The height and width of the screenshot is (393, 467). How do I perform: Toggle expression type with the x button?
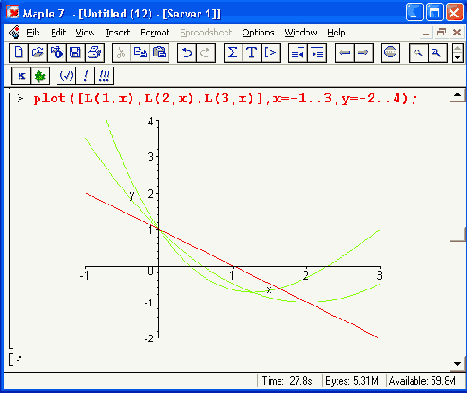coord(21,76)
